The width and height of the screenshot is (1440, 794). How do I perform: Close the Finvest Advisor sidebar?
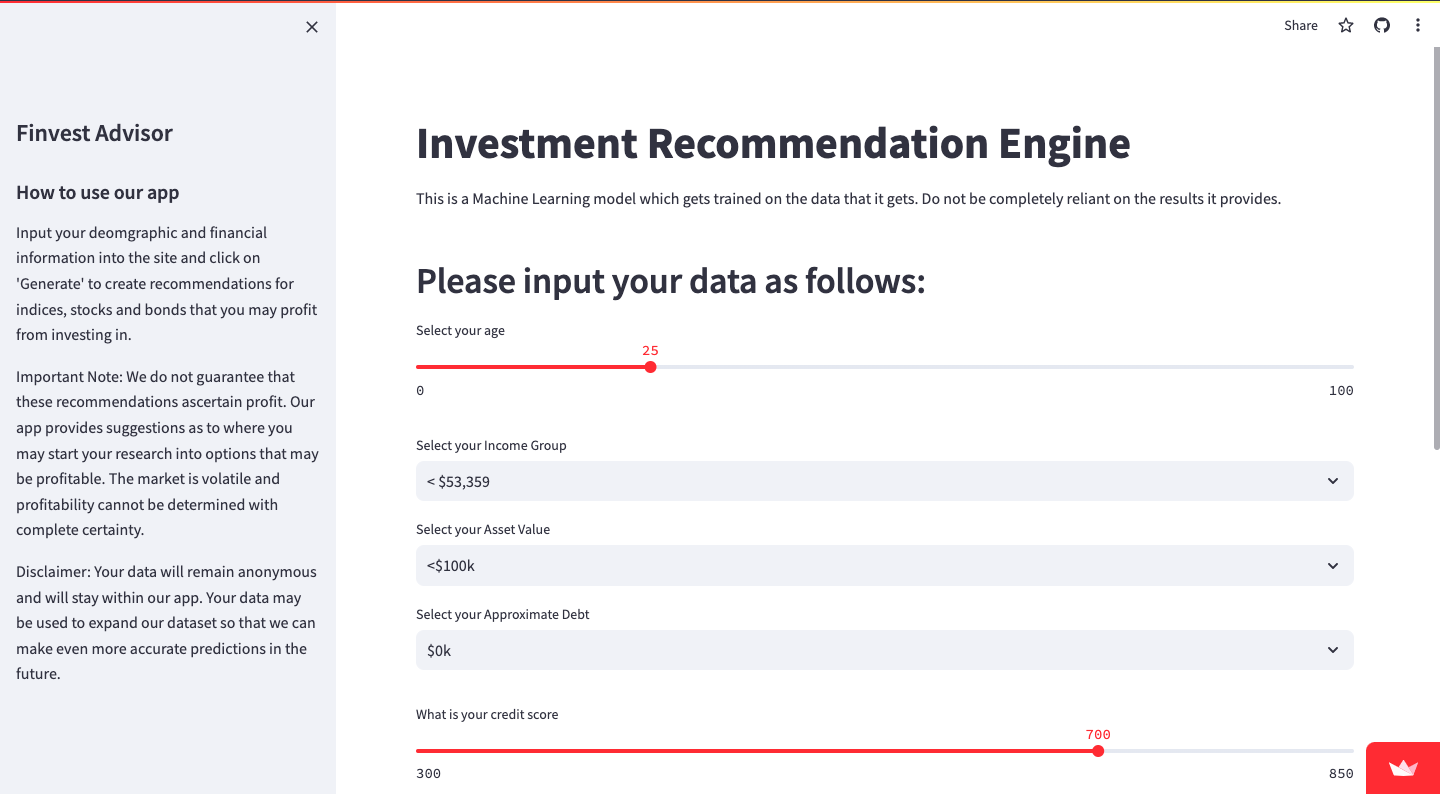tap(312, 27)
